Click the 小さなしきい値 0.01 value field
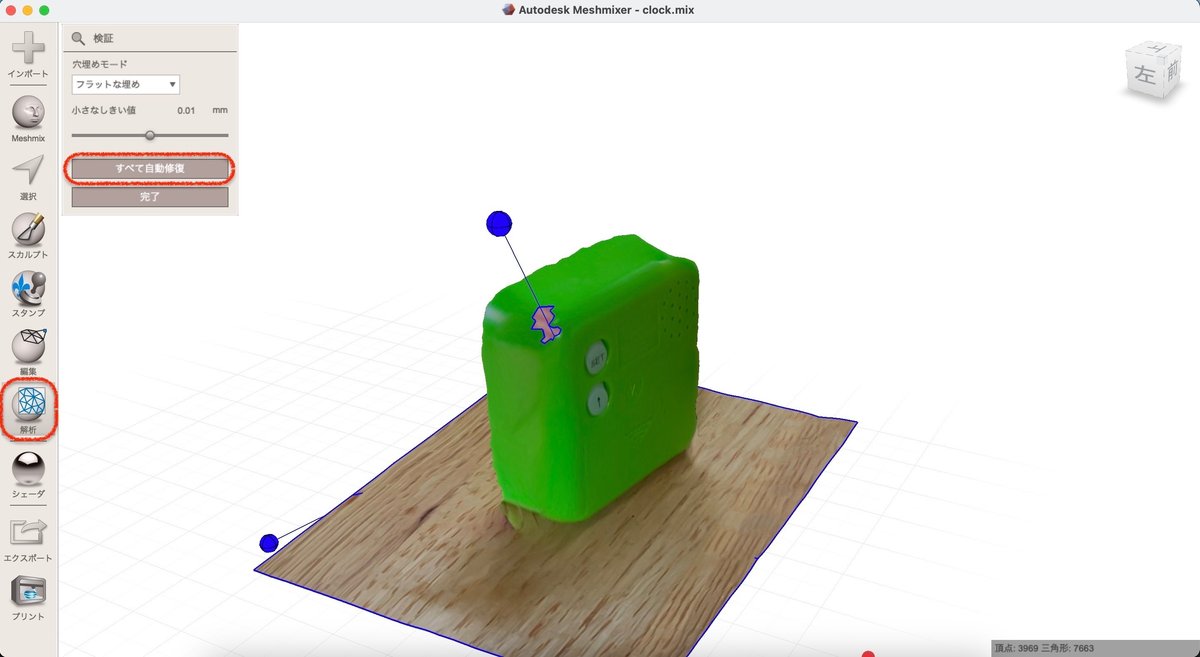 pyautogui.click(x=186, y=110)
